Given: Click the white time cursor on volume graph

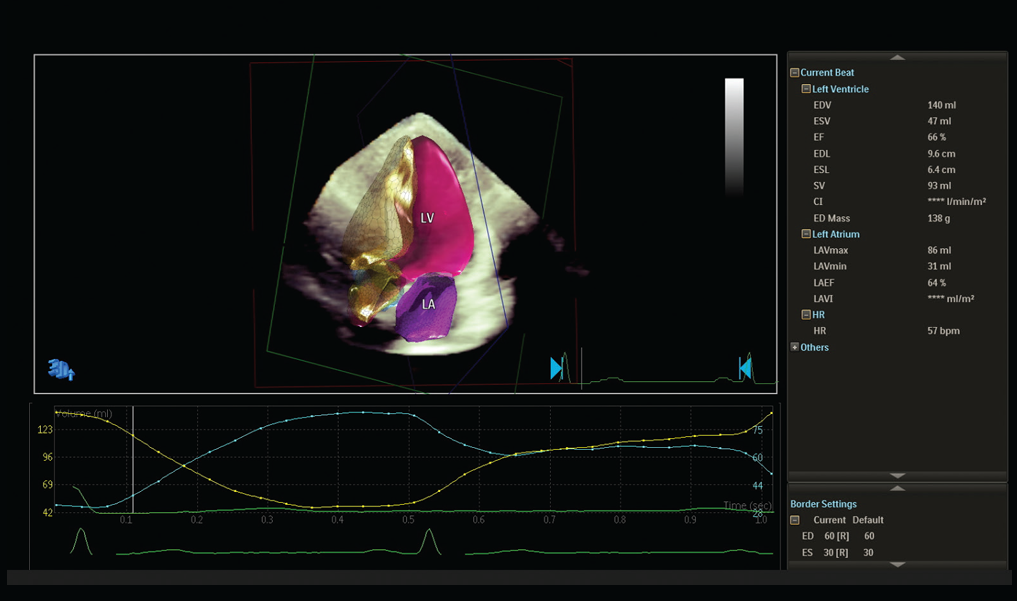Looking at the screenshot, I should click(x=133, y=460).
